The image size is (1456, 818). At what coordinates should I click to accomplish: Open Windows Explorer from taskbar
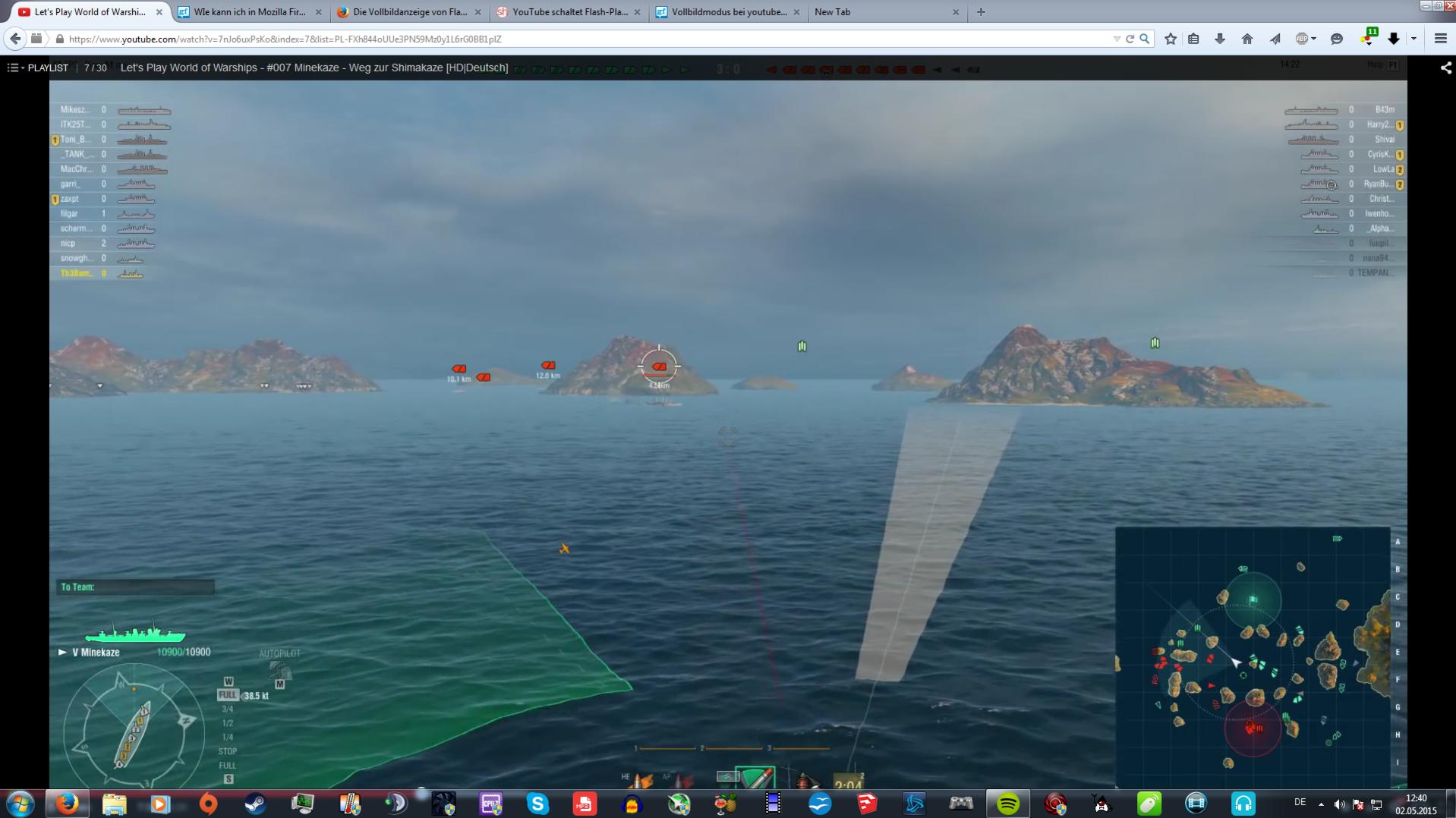(114, 804)
